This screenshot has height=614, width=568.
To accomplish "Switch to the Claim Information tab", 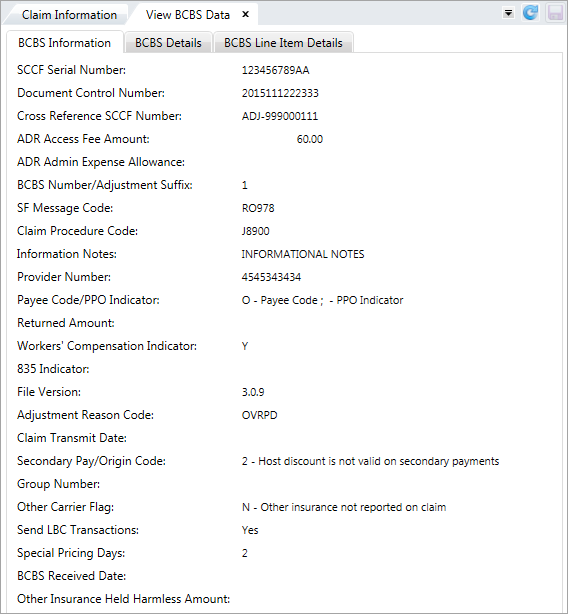I will click(x=69, y=15).
